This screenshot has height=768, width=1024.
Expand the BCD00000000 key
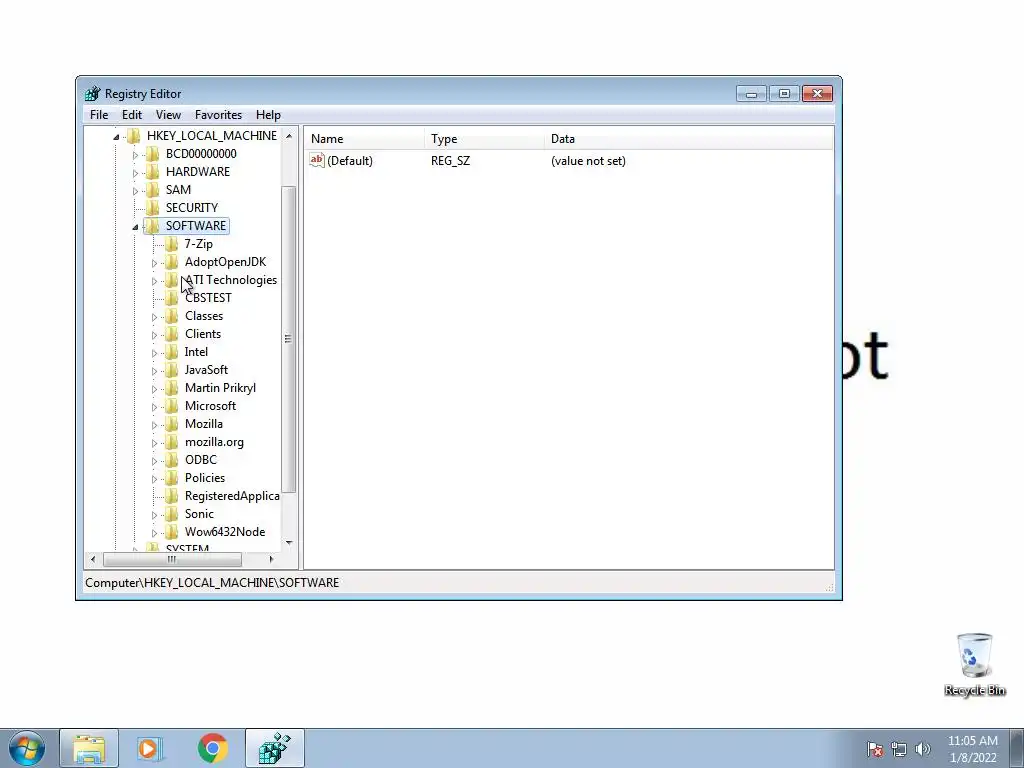pyautogui.click(x=135, y=155)
